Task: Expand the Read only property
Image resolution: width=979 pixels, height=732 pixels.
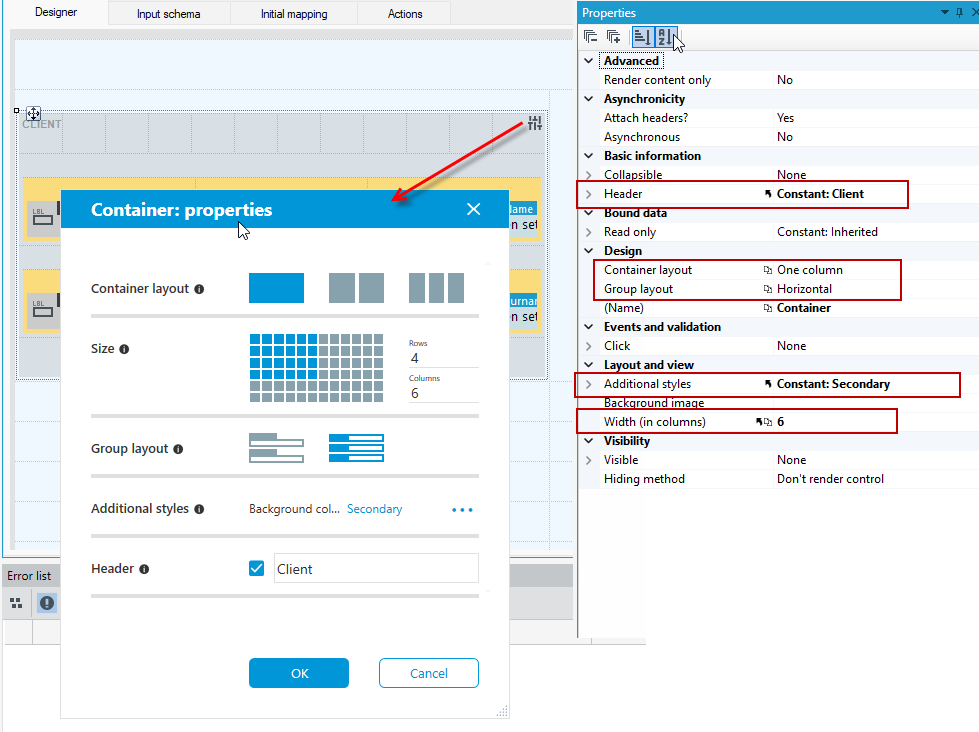Action: (x=588, y=232)
